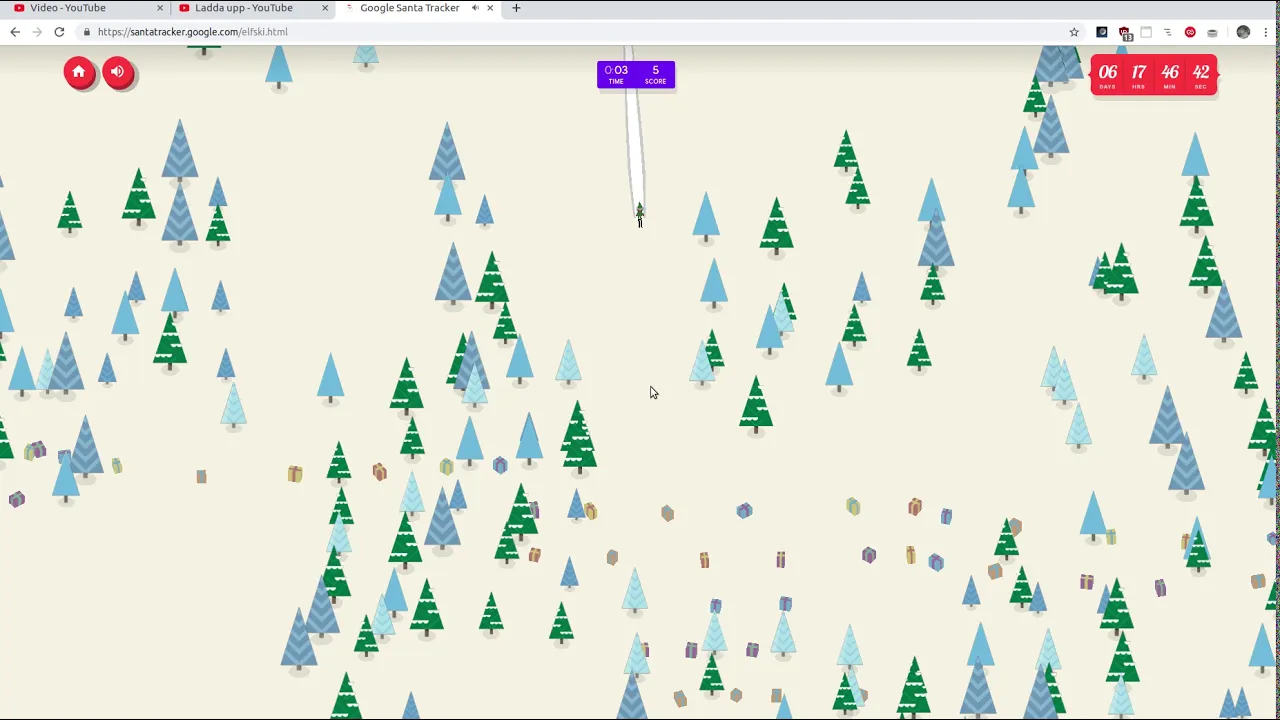The width and height of the screenshot is (1280, 720).
Task: Open the Chrome three-dot menu
Action: pos(1266,32)
